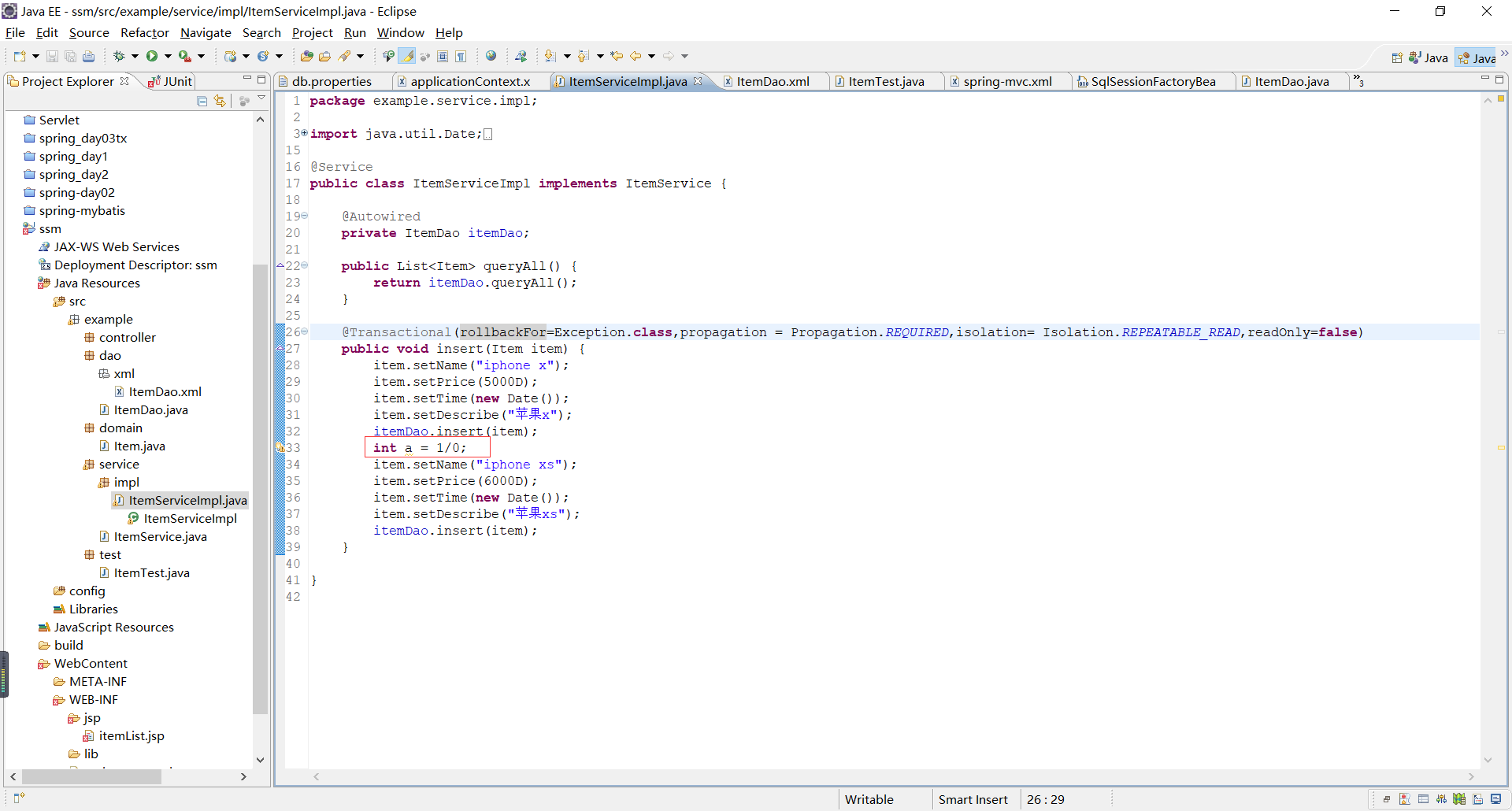Open the Run dropdown arrow
The image size is (1512, 811).
[x=168, y=56]
